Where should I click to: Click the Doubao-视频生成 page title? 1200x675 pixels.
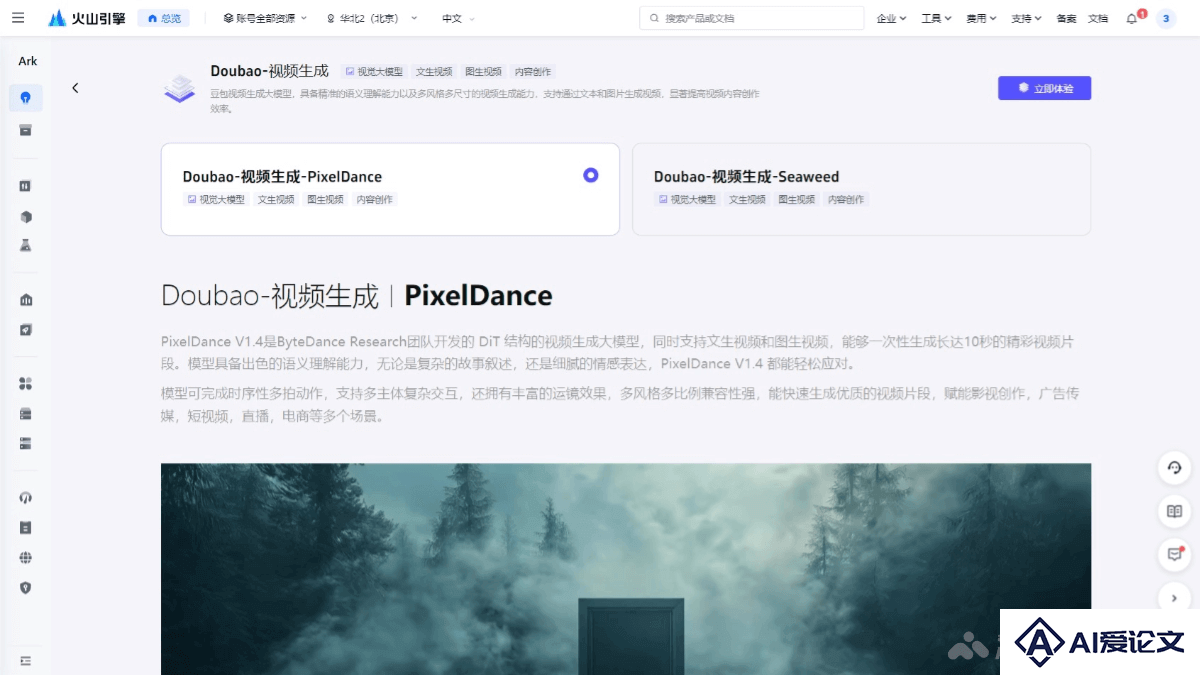click(270, 71)
